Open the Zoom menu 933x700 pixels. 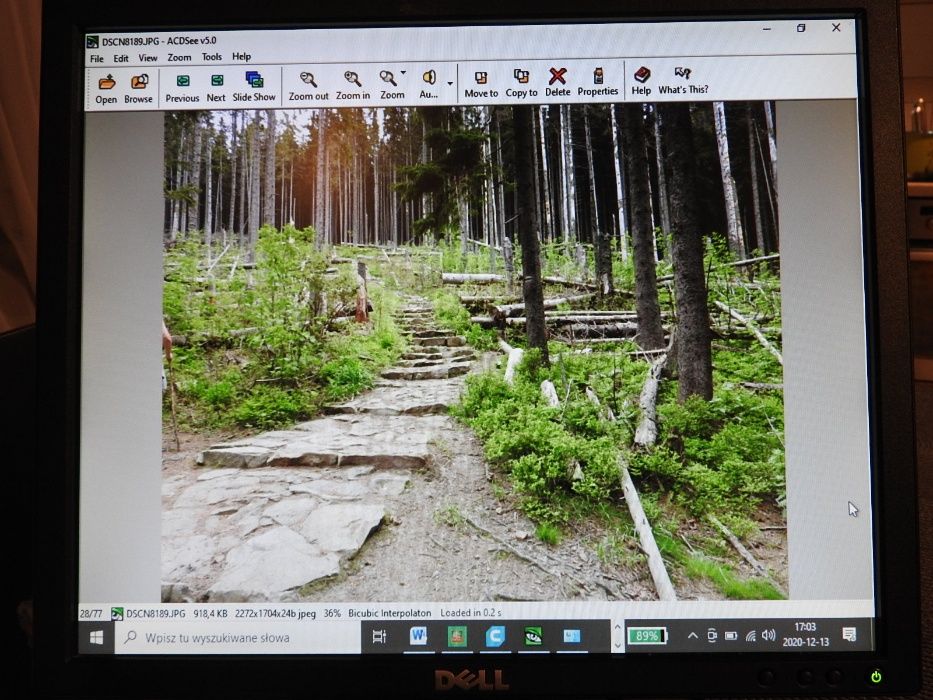tap(179, 57)
